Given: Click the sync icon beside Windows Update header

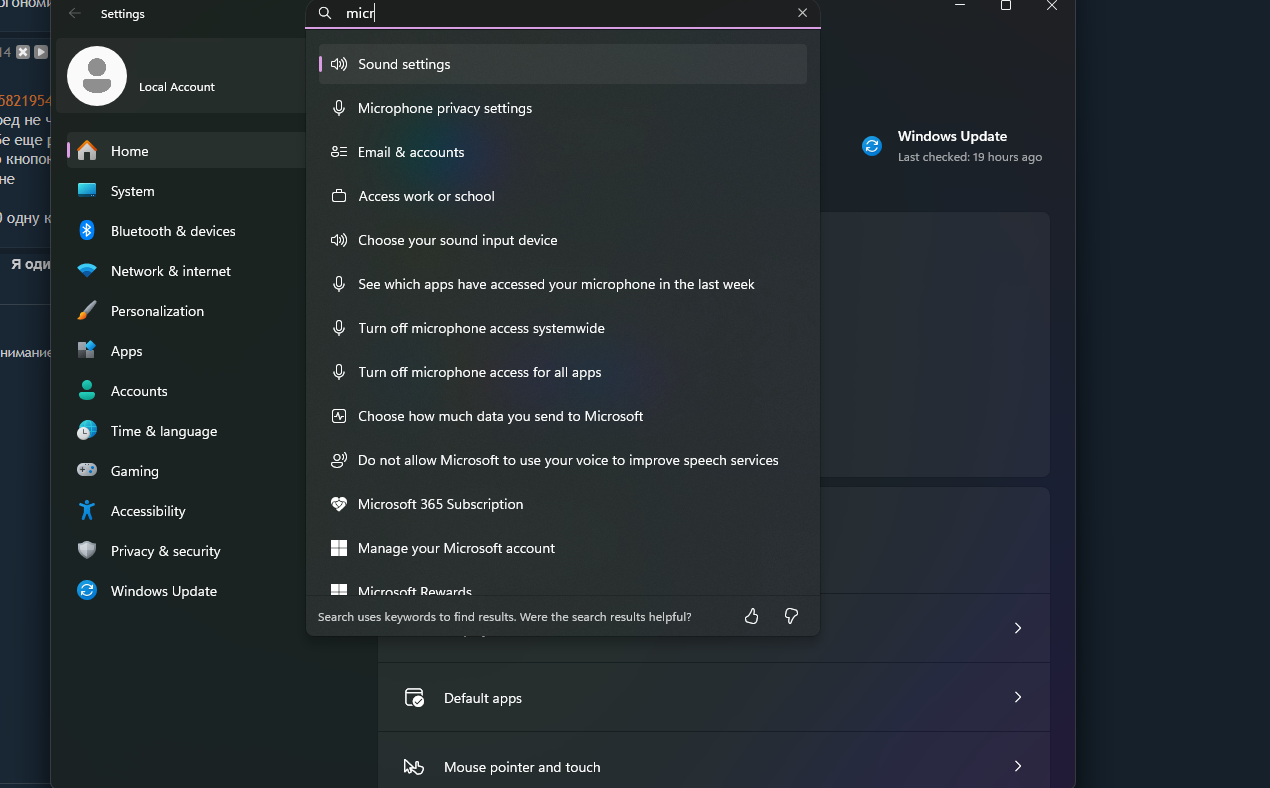Looking at the screenshot, I should 872,146.
